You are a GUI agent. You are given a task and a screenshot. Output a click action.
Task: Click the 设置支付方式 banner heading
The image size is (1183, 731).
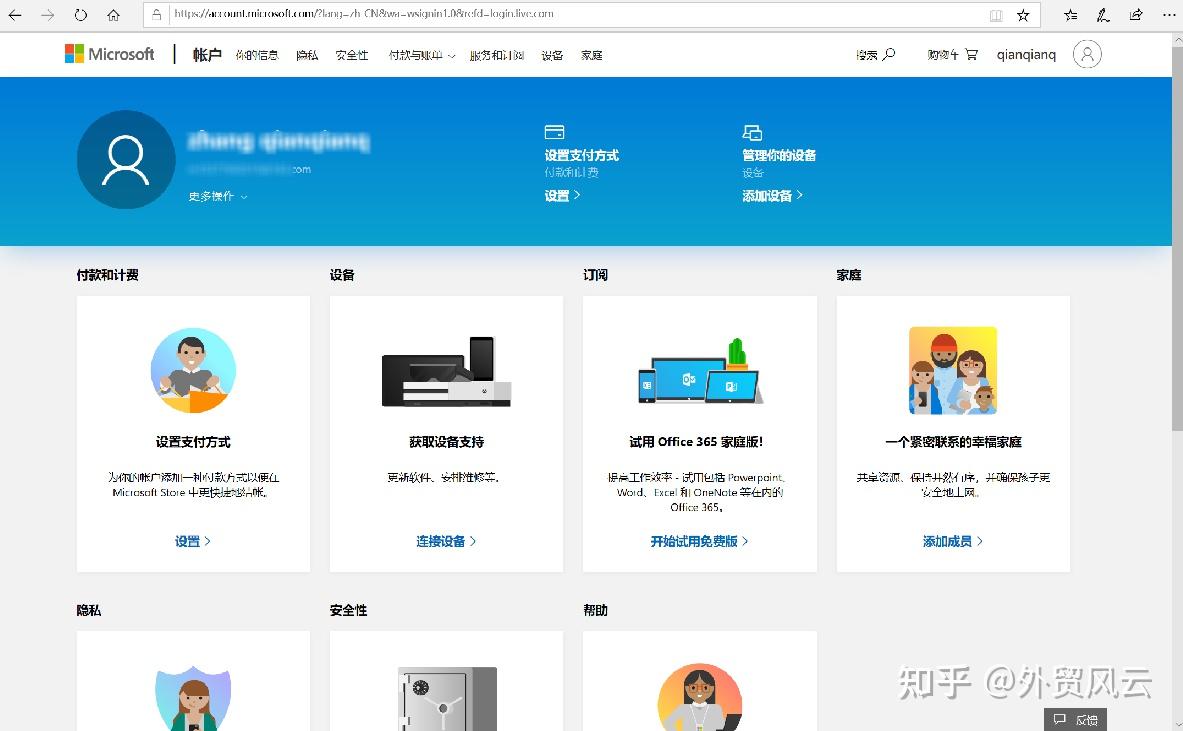[x=582, y=155]
